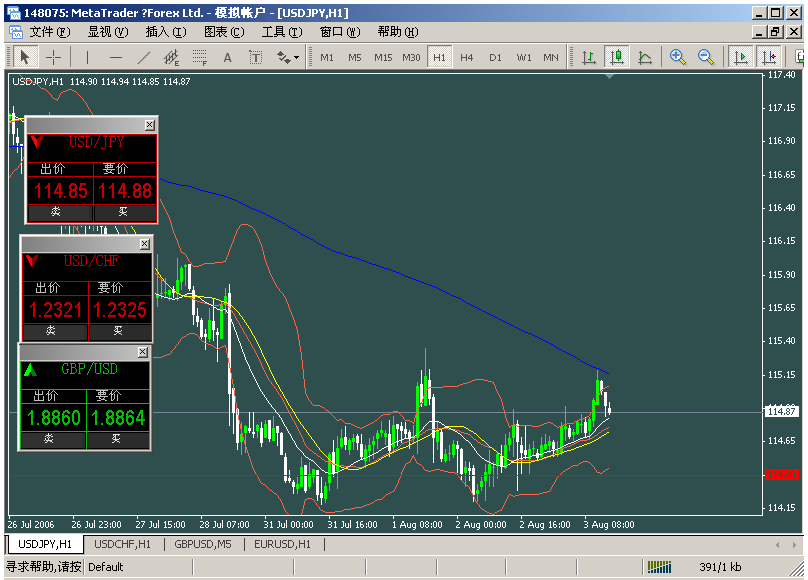Choose the trendline drawing tool

[144, 57]
